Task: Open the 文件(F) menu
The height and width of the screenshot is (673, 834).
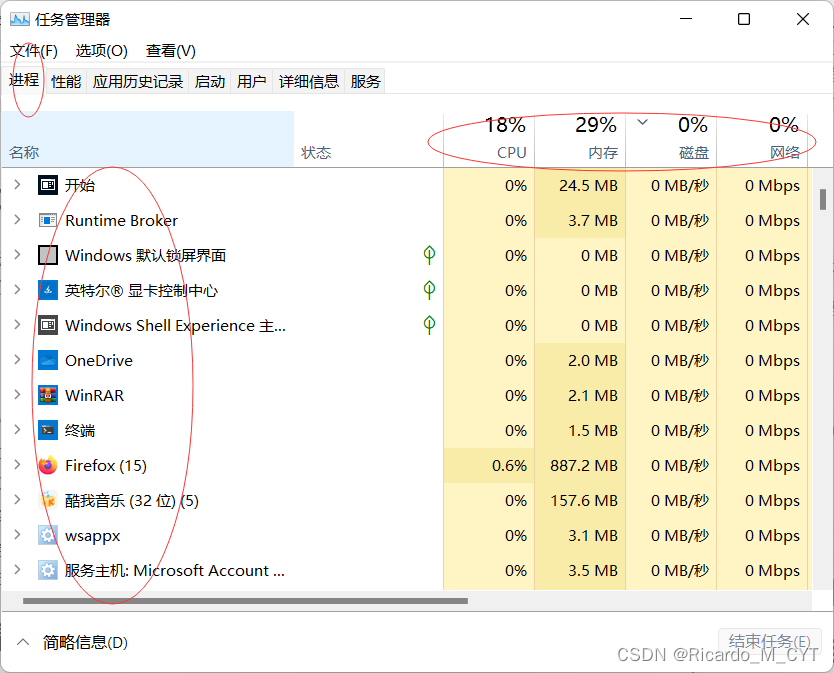Action: (34, 51)
